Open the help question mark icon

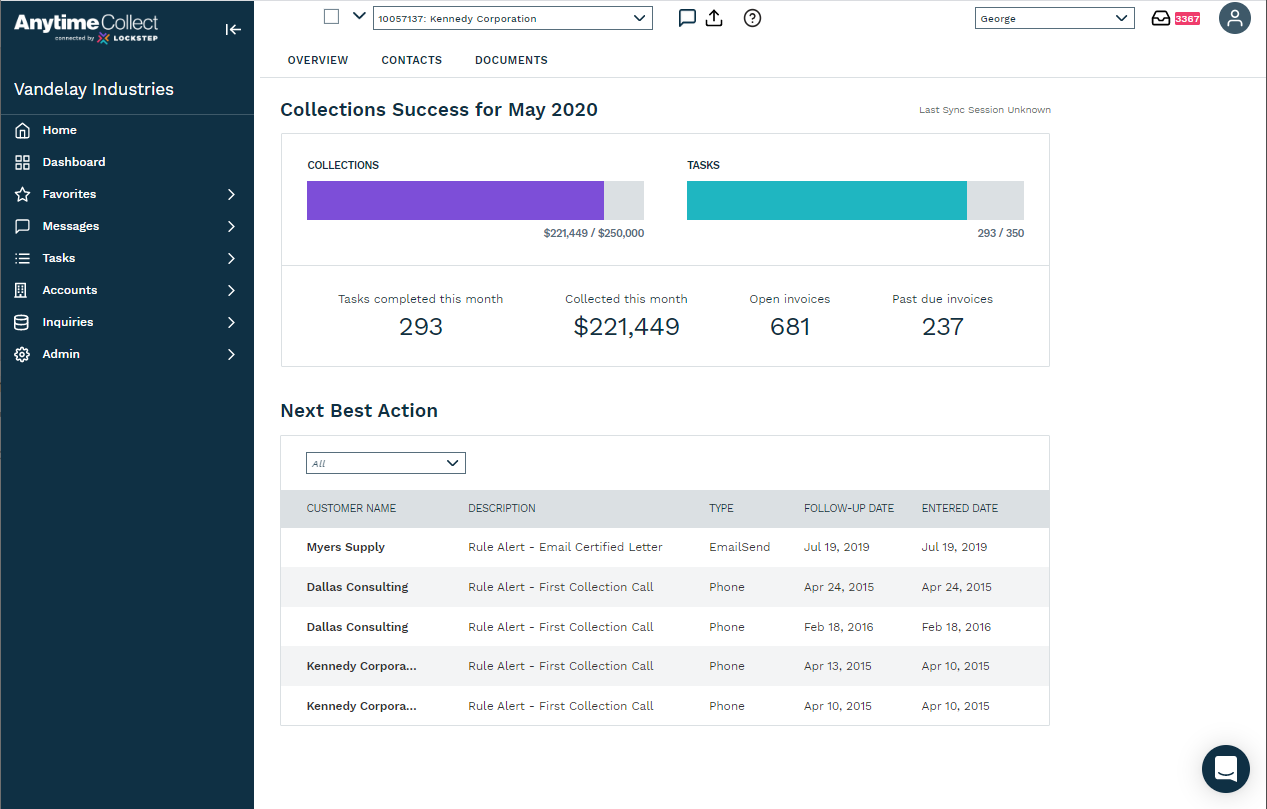tap(753, 18)
